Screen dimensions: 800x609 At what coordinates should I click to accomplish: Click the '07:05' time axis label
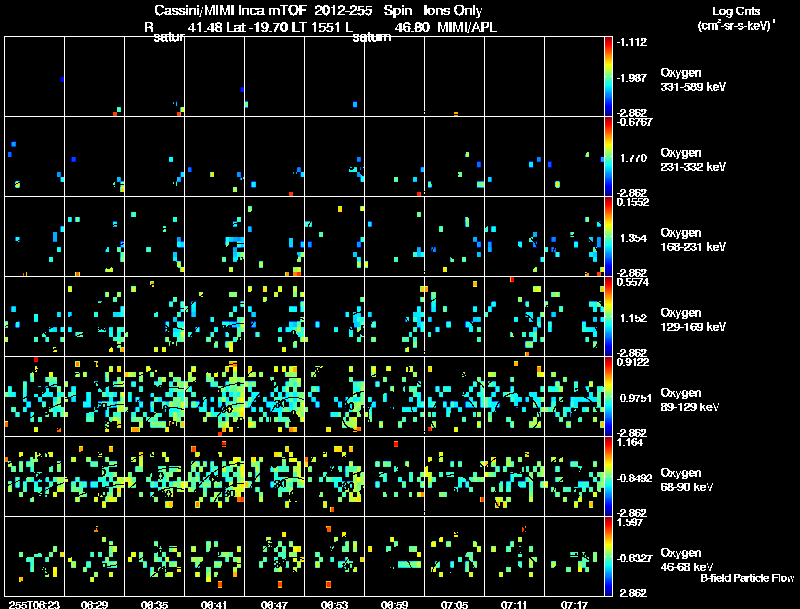[x=454, y=604]
